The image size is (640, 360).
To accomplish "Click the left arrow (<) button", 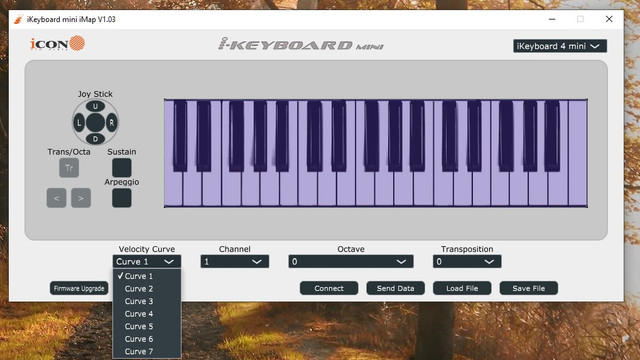I will [x=57, y=198].
